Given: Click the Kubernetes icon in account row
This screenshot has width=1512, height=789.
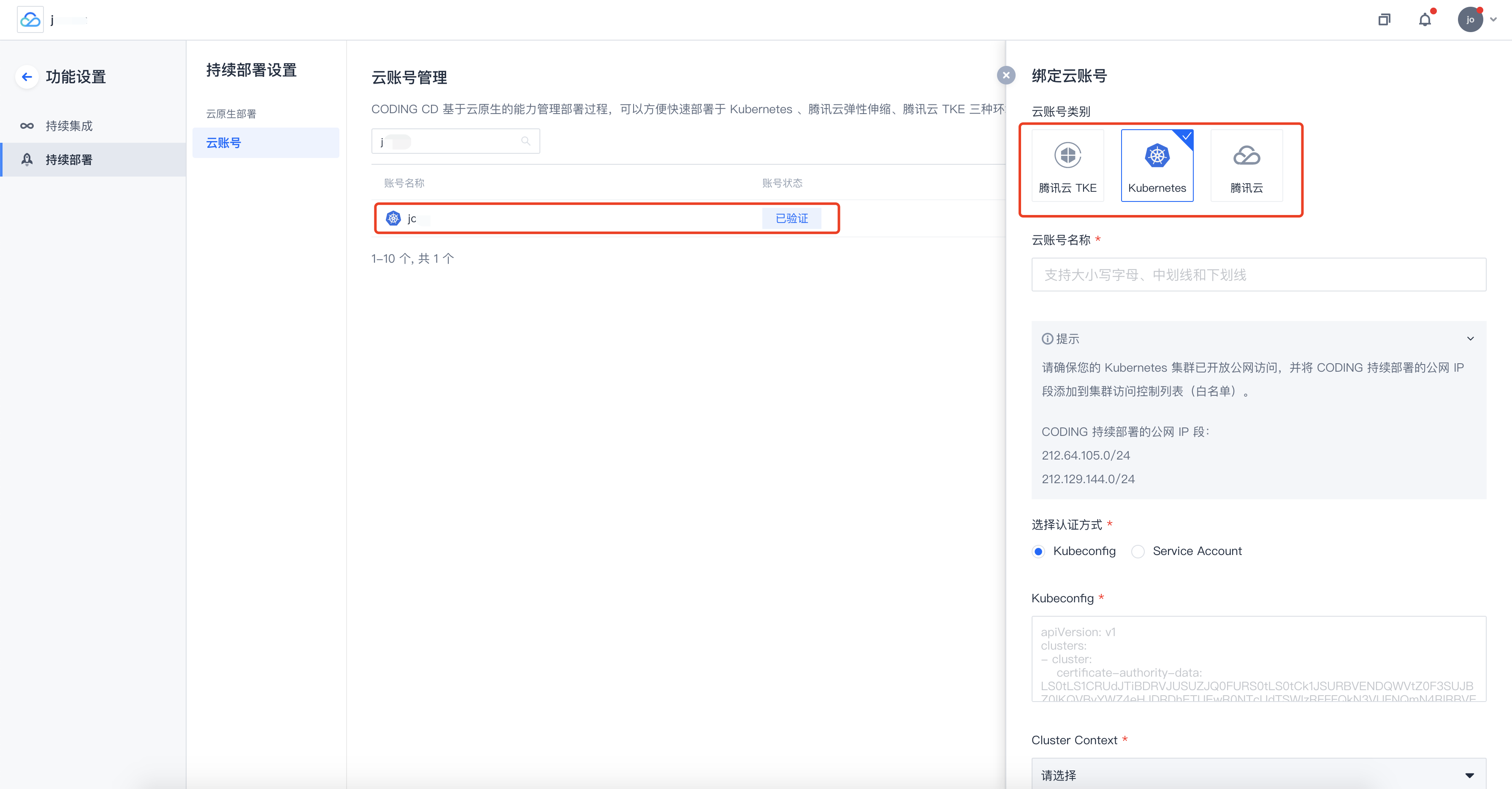Looking at the screenshot, I should point(393,218).
